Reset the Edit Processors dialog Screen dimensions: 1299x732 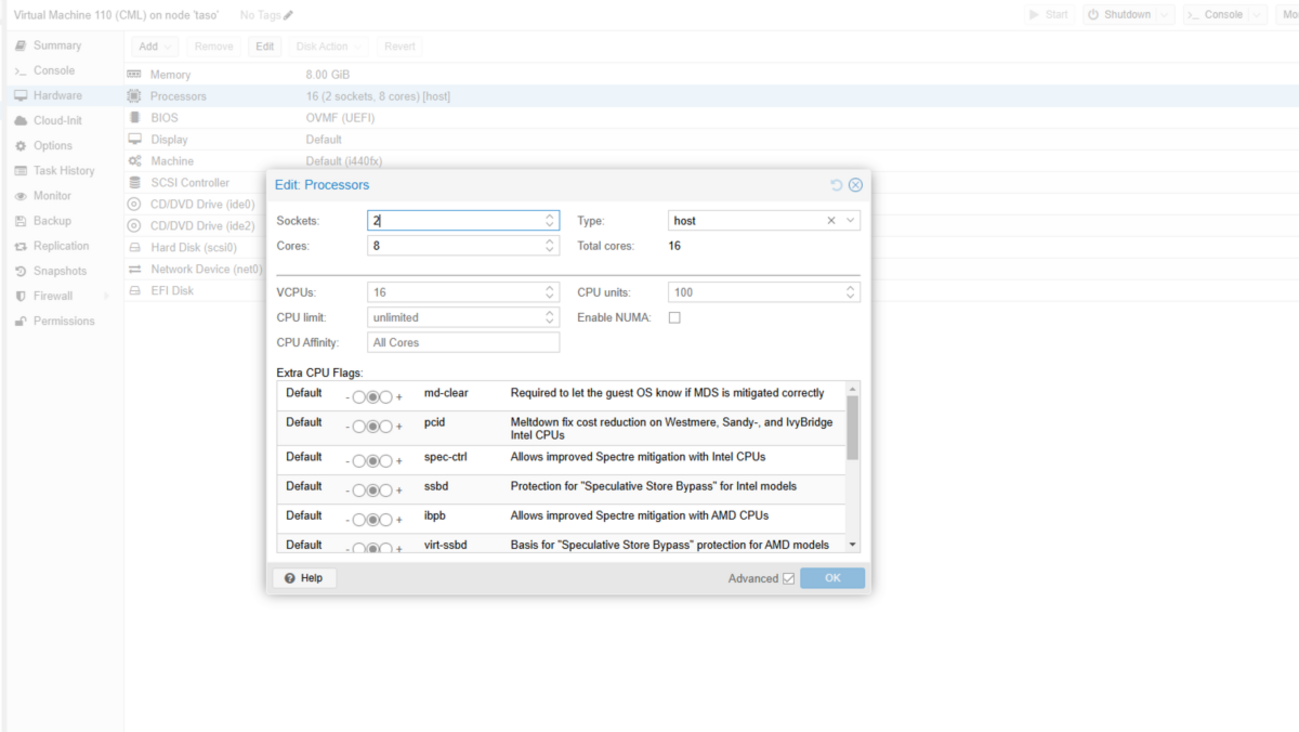tap(836, 185)
